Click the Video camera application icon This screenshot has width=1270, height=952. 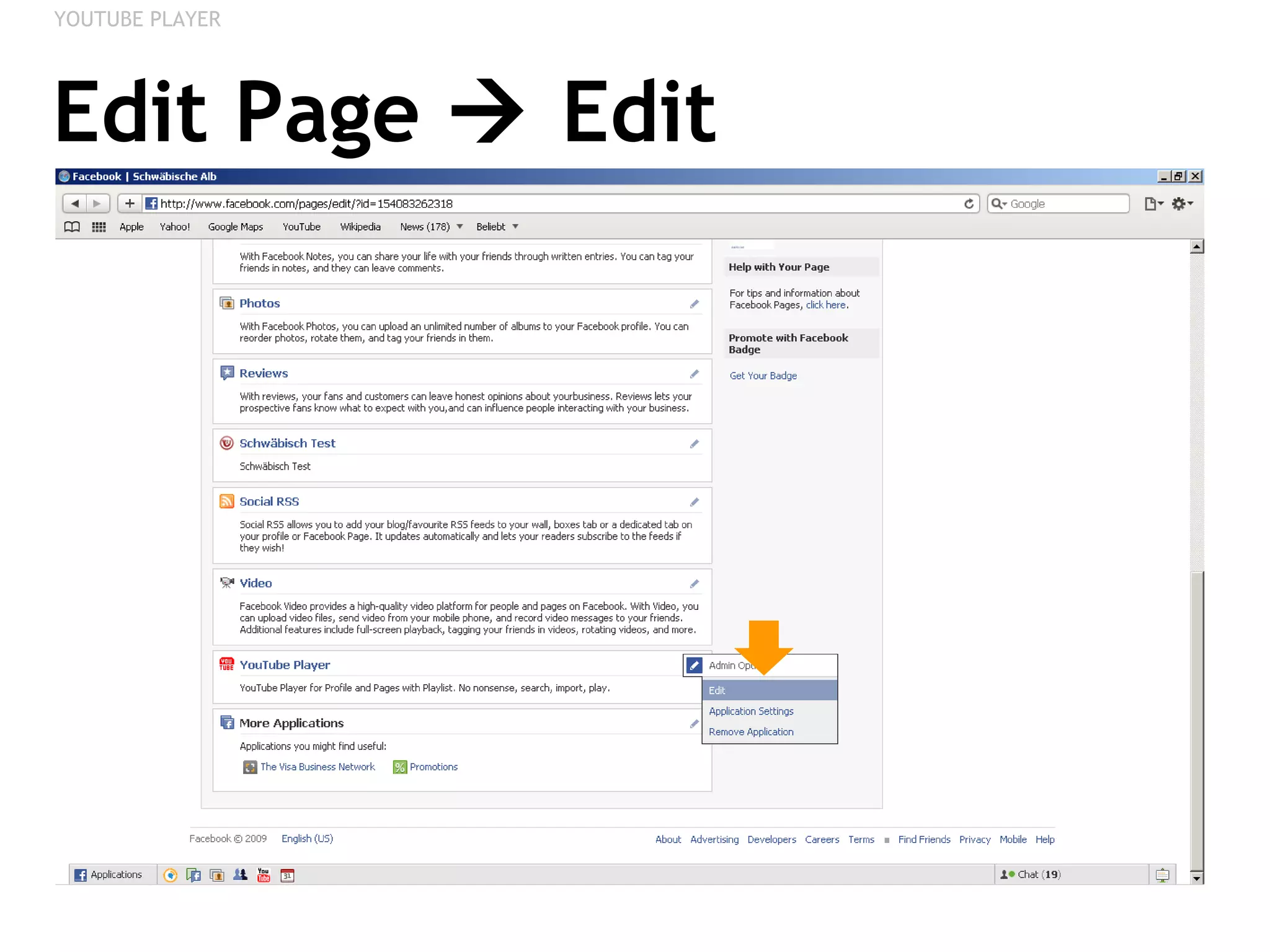coord(227,583)
